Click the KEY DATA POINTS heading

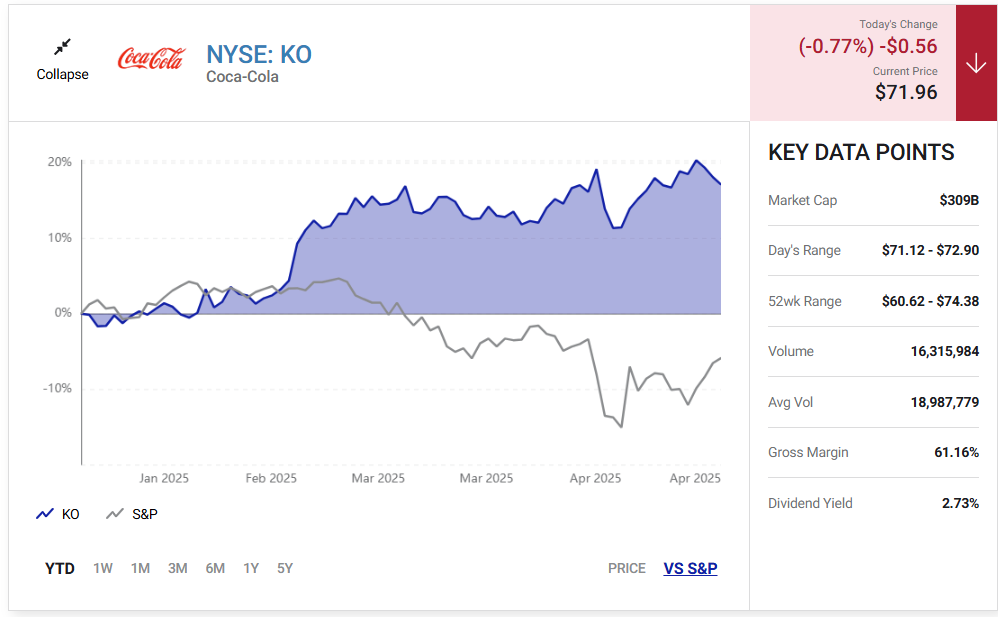pyautogui.click(x=861, y=152)
